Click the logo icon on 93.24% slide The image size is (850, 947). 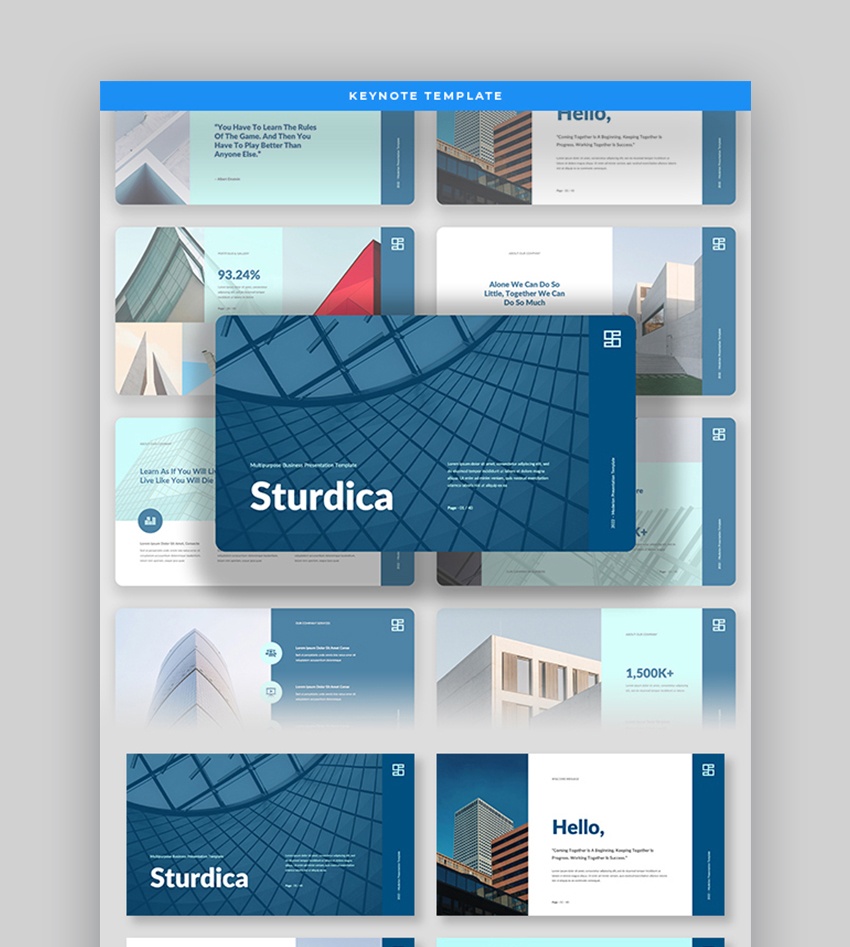[398, 244]
